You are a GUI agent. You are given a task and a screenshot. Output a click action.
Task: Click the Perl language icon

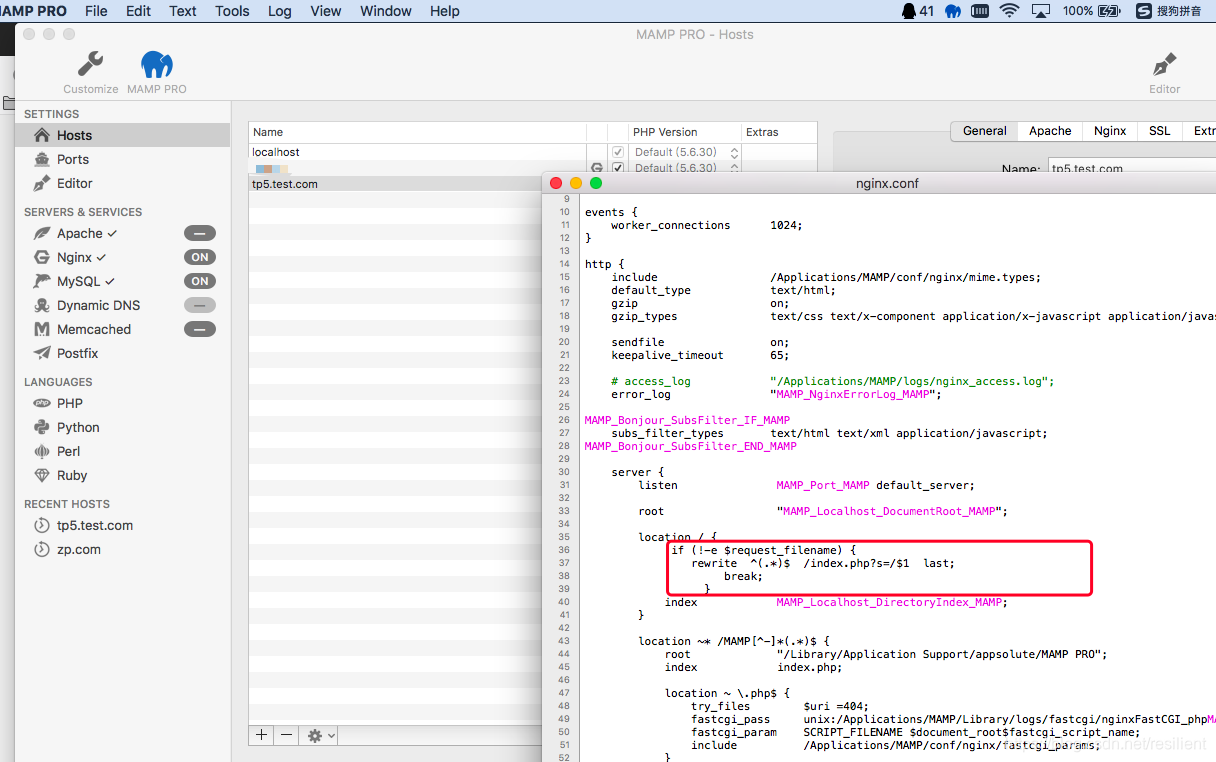click(x=42, y=451)
